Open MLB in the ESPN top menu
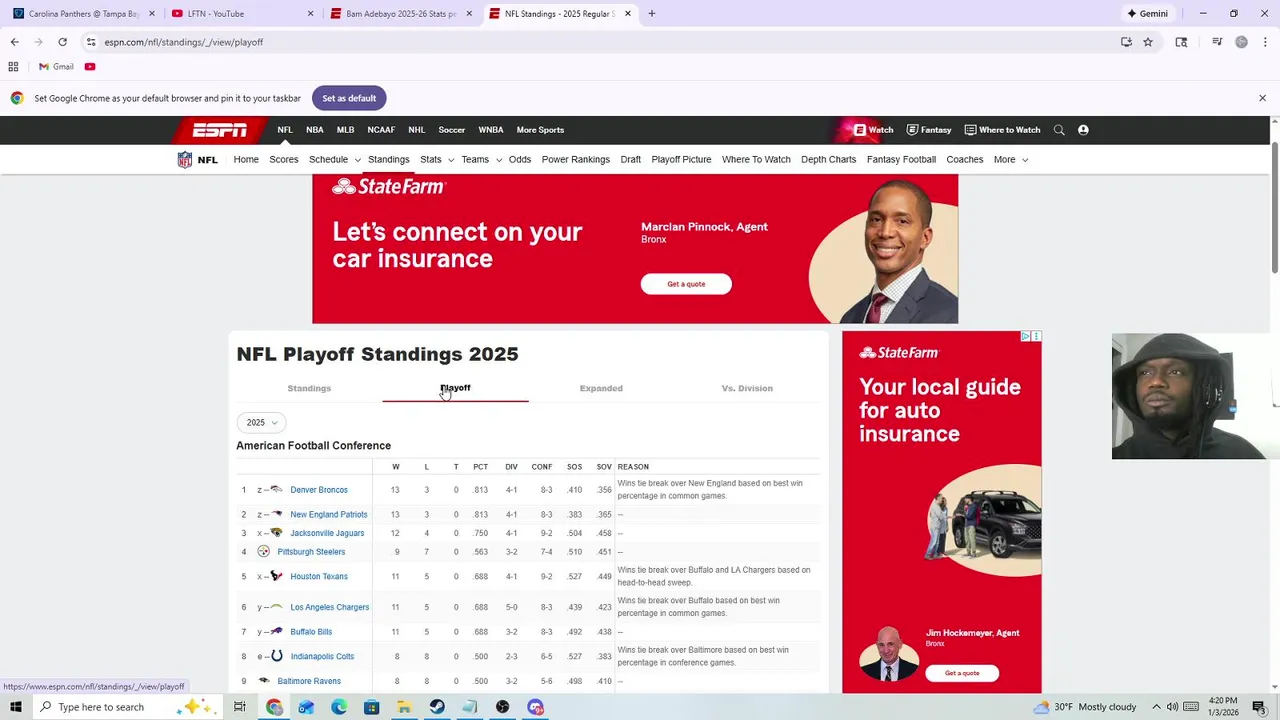Viewport: 1280px width, 720px height. click(x=345, y=130)
